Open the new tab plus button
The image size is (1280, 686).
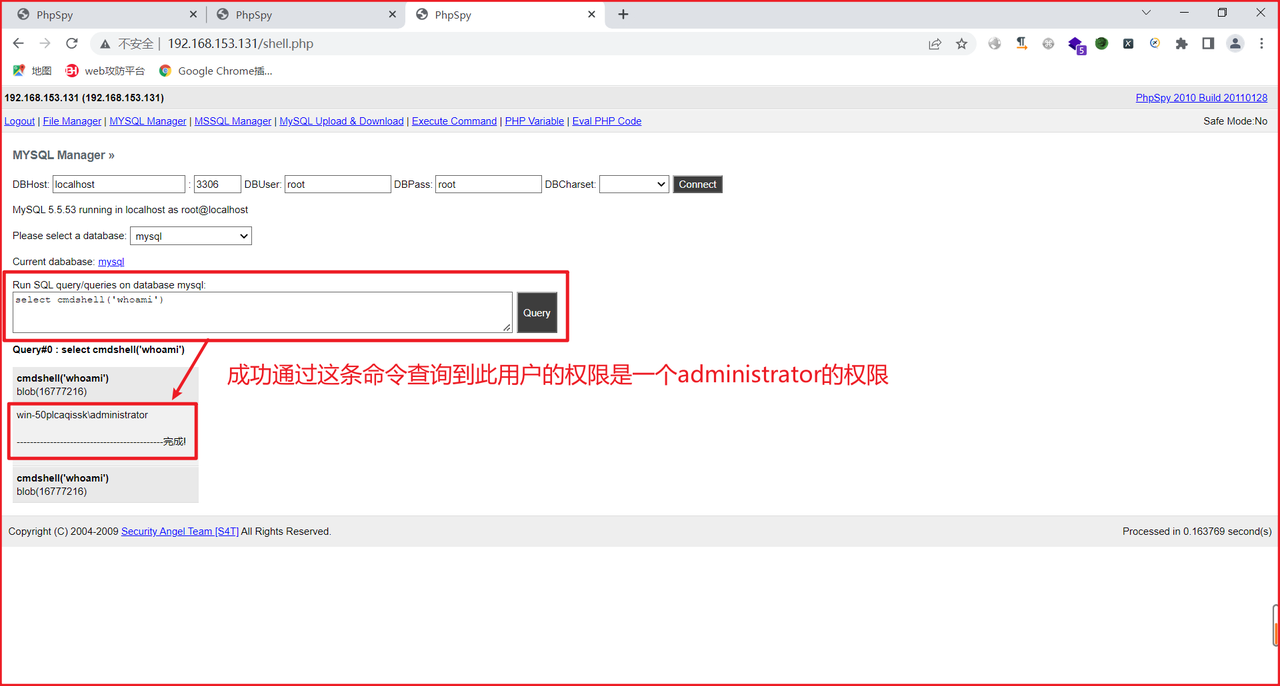point(623,14)
